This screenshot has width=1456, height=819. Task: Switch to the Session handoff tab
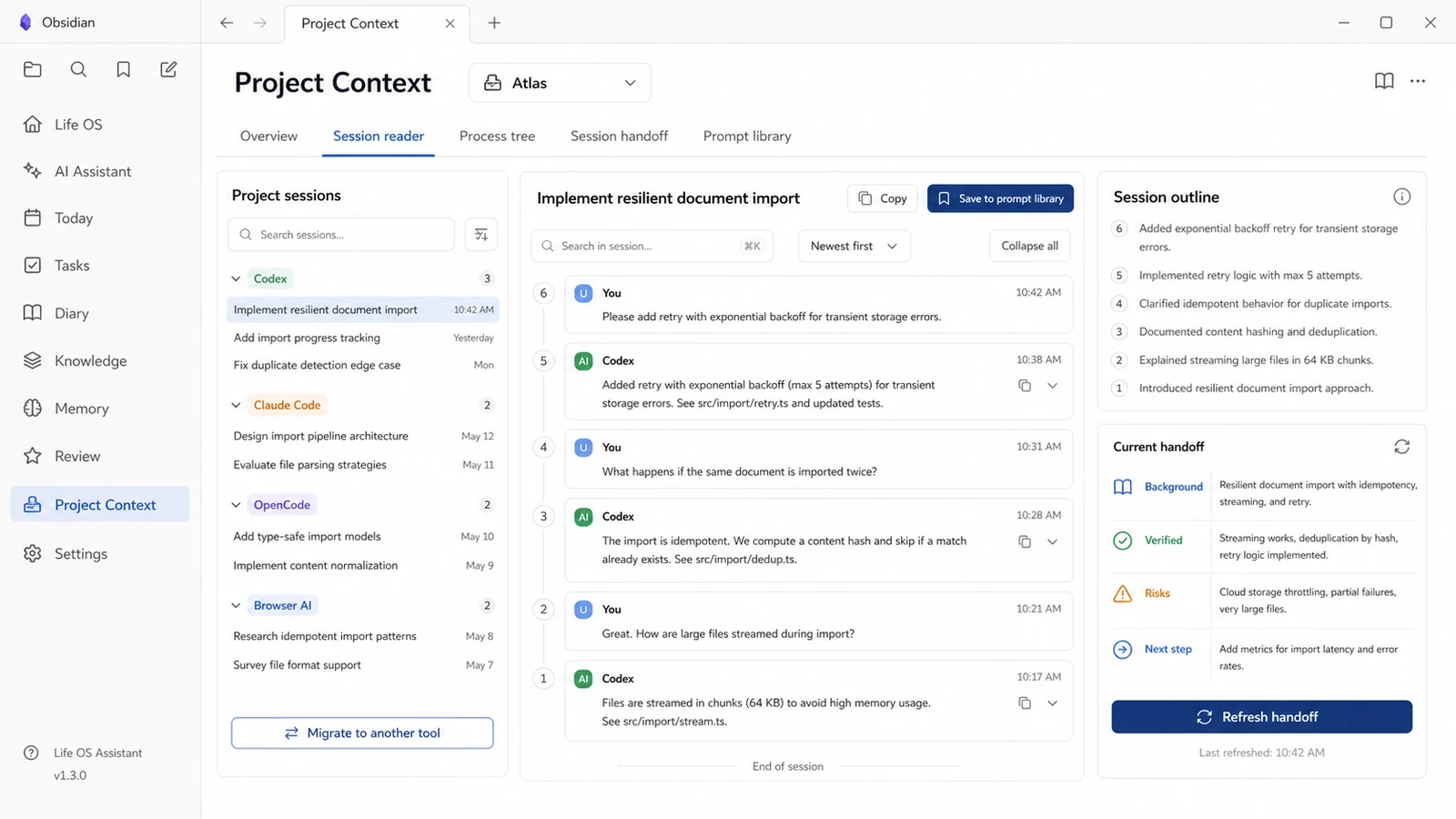619,136
